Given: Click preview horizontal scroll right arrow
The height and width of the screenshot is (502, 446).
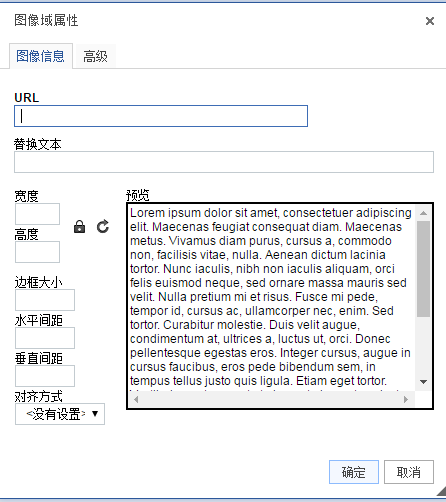Looking at the screenshot, I should (x=406, y=399).
